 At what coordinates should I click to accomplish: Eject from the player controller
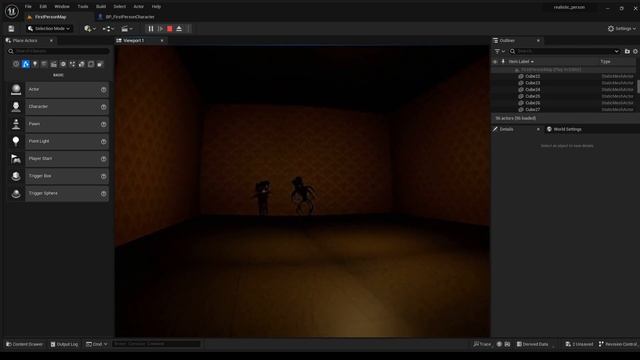point(179,29)
